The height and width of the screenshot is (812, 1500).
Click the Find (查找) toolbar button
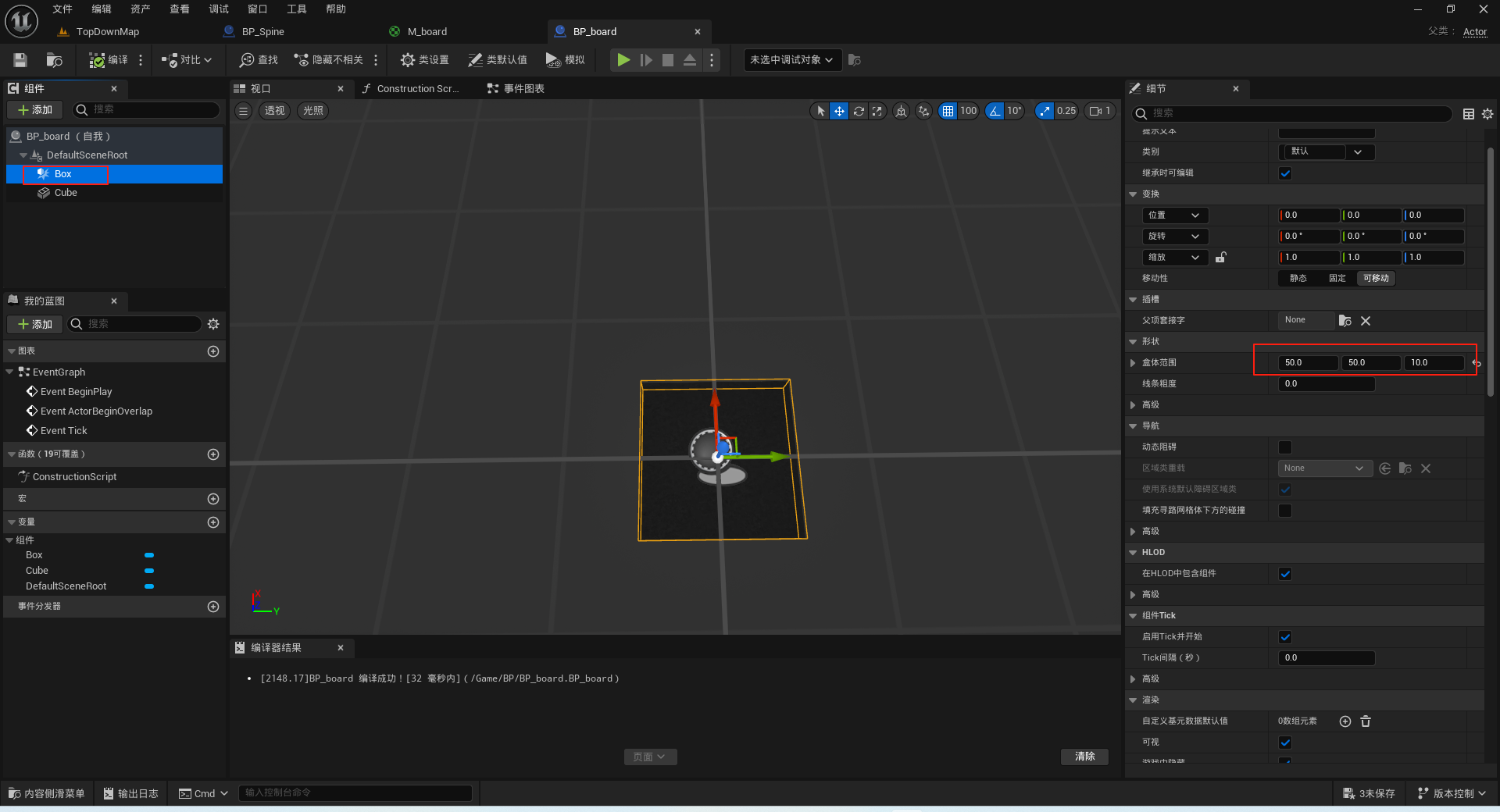tap(259, 60)
